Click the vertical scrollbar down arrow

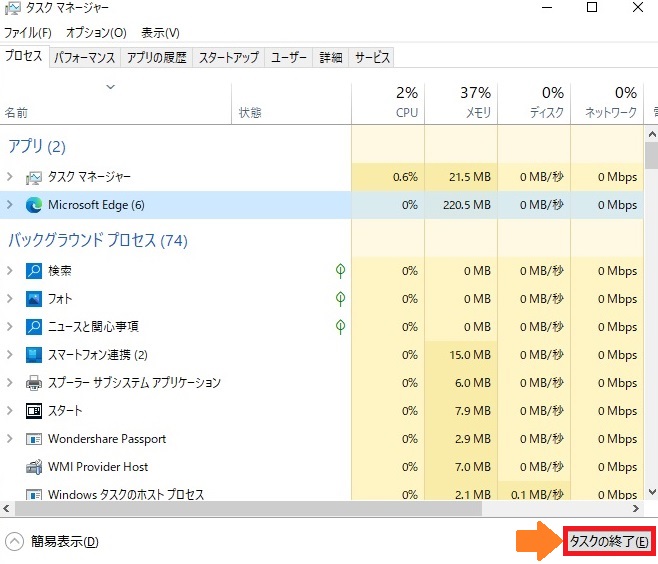652,492
